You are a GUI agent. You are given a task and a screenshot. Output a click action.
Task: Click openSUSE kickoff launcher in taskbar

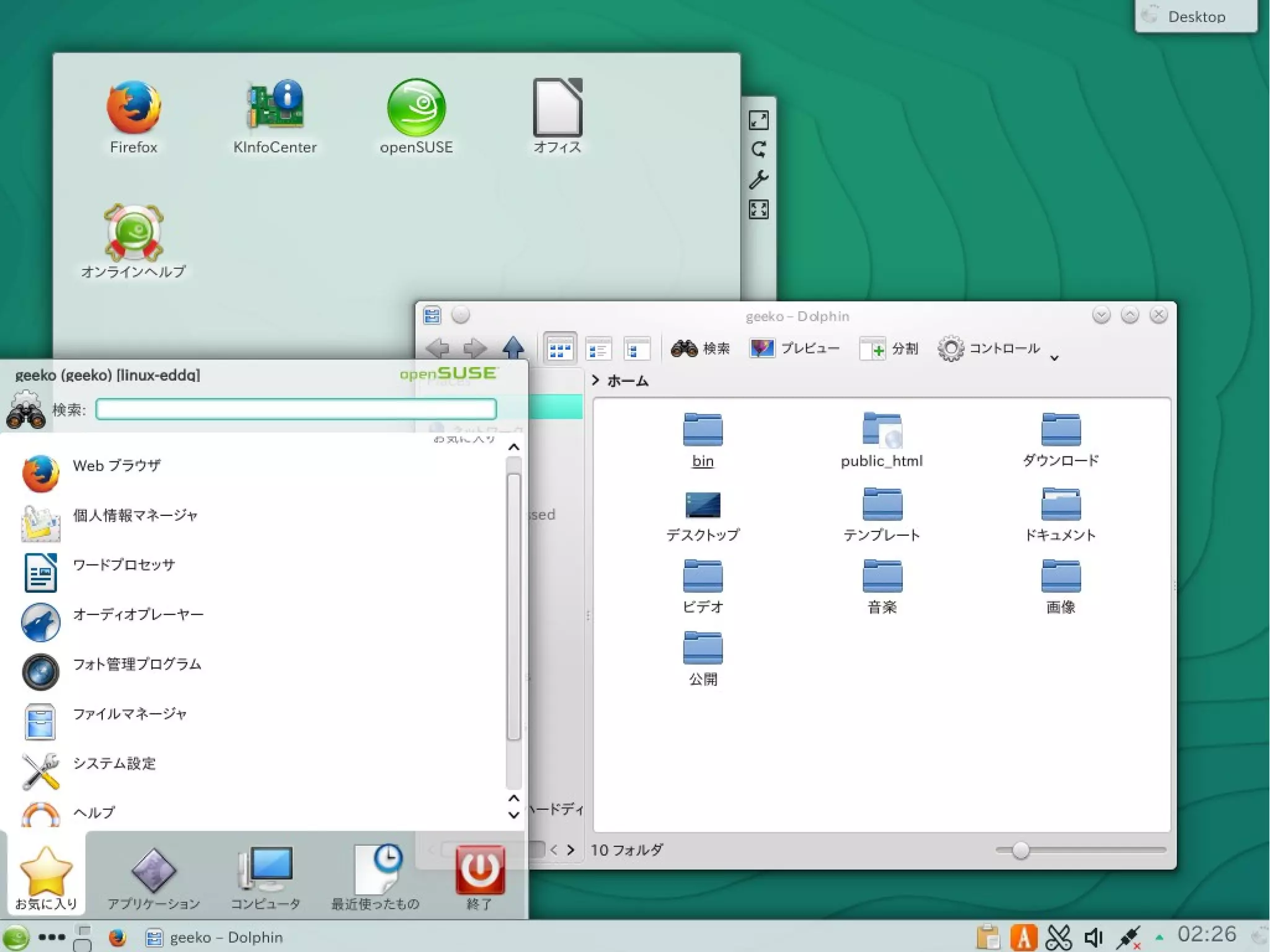point(15,937)
